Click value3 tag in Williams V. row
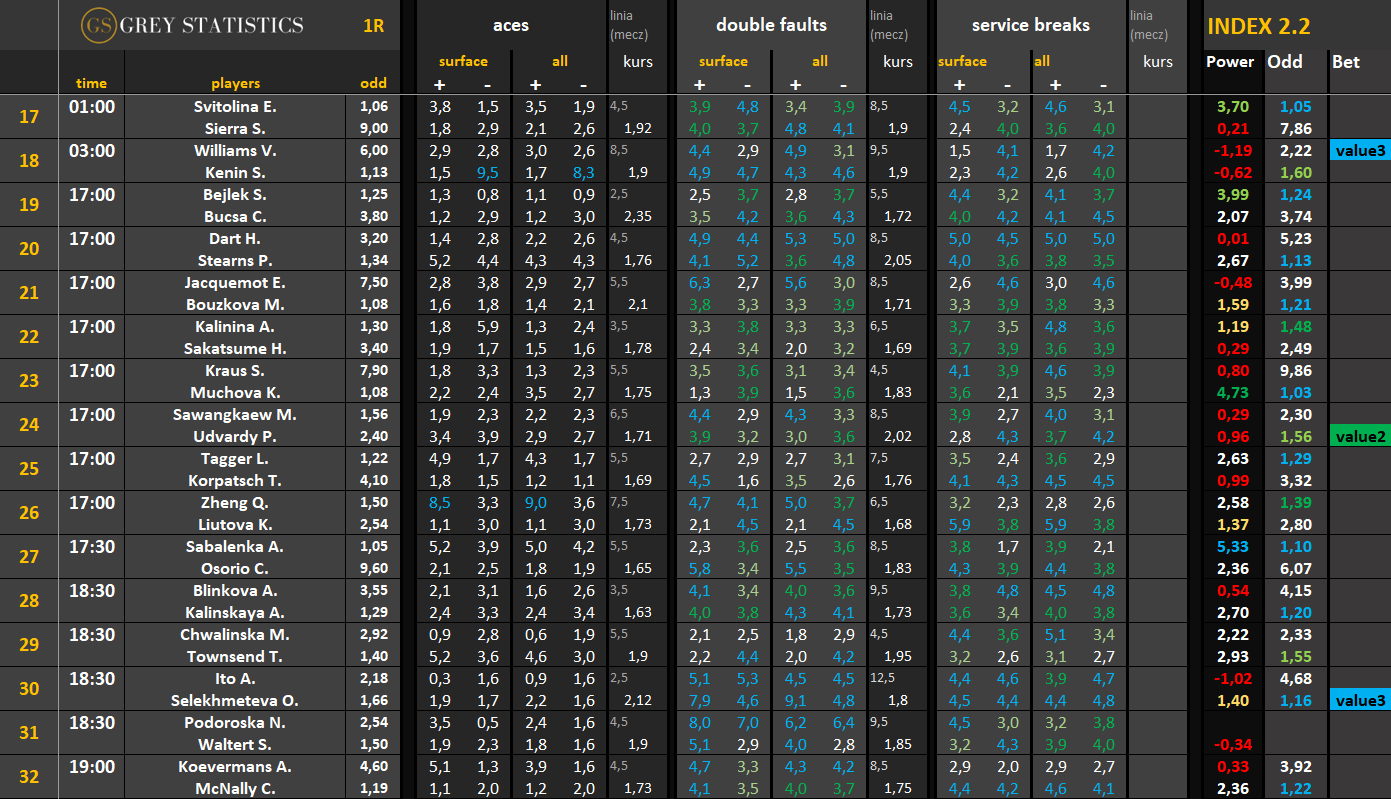 pyautogui.click(x=1360, y=151)
